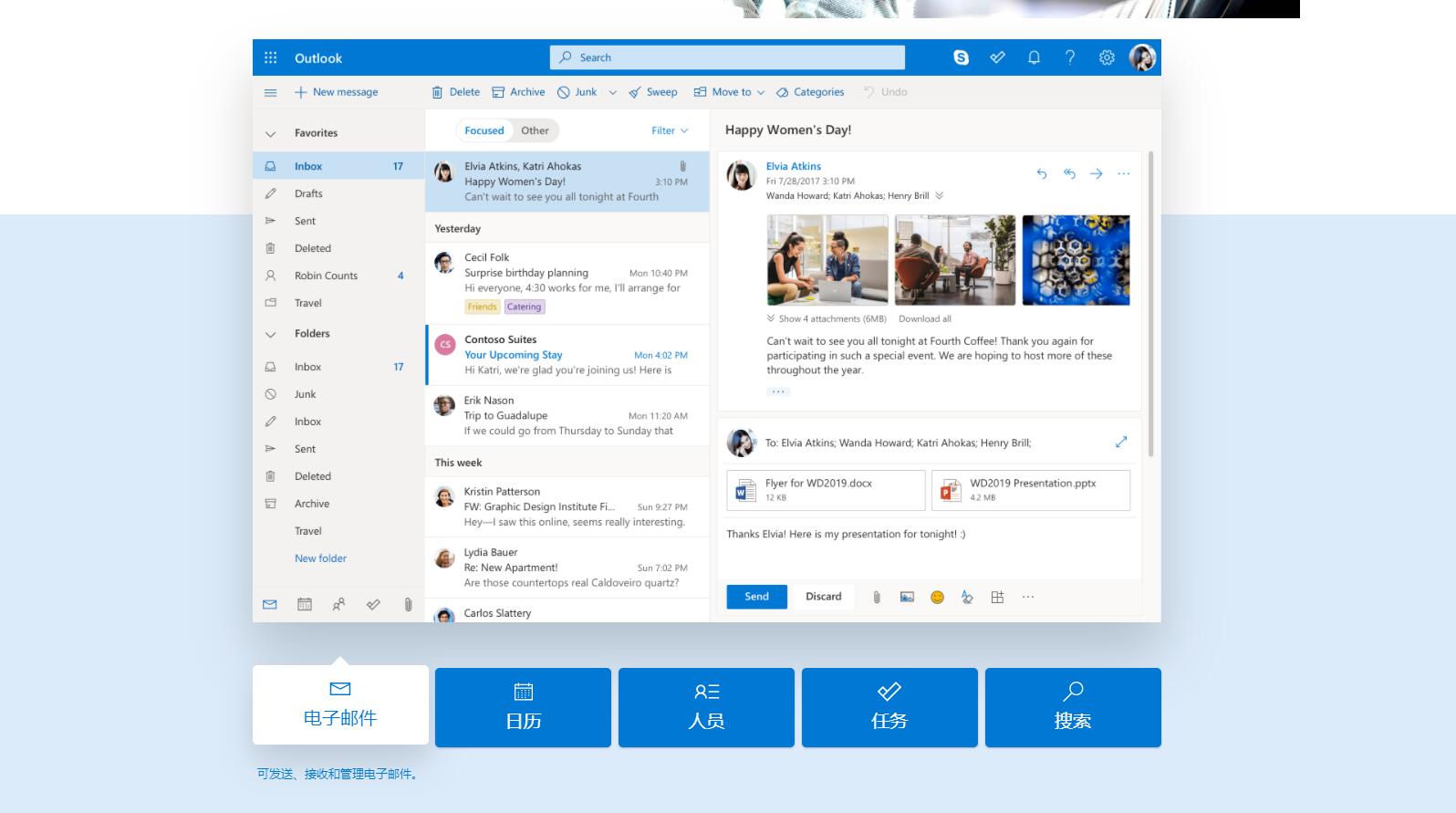Send the reply with Send button
This screenshot has width=1456, height=813.
click(756, 597)
